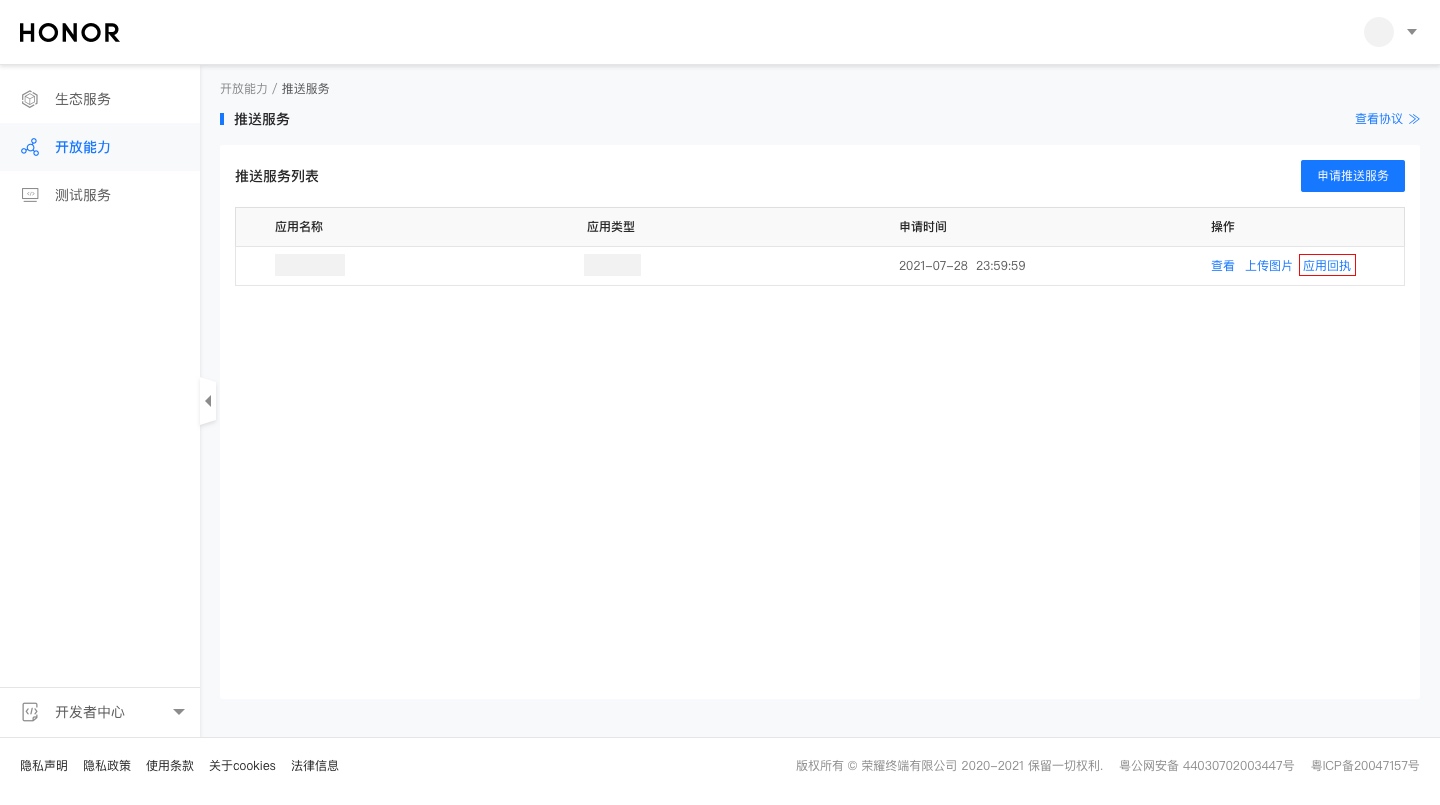The height and width of the screenshot is (805, 1440).
Task: Click the 操作 column header
Action: (x=1223, y=227)
